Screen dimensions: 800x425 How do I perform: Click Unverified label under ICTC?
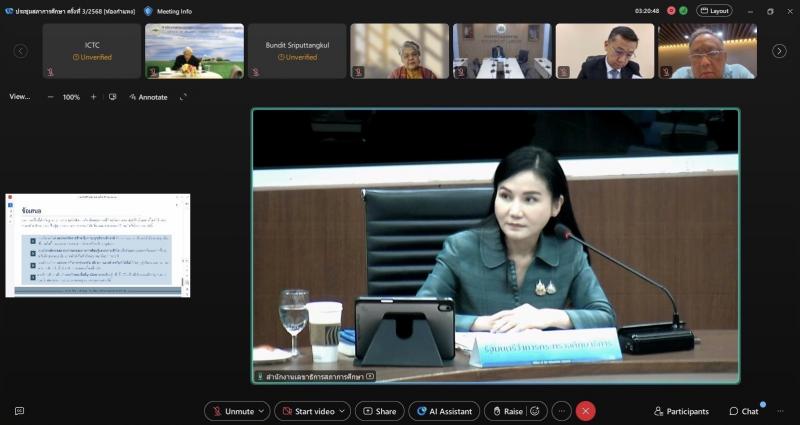92,57
